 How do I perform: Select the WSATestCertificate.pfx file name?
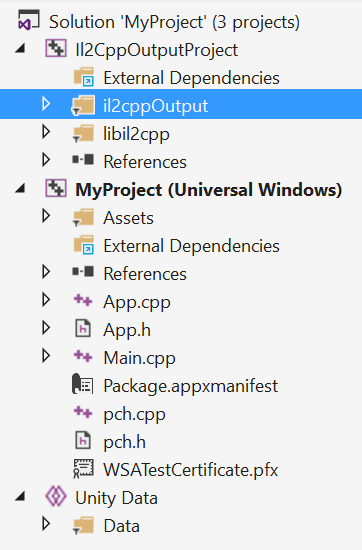[x=191, y=470]
